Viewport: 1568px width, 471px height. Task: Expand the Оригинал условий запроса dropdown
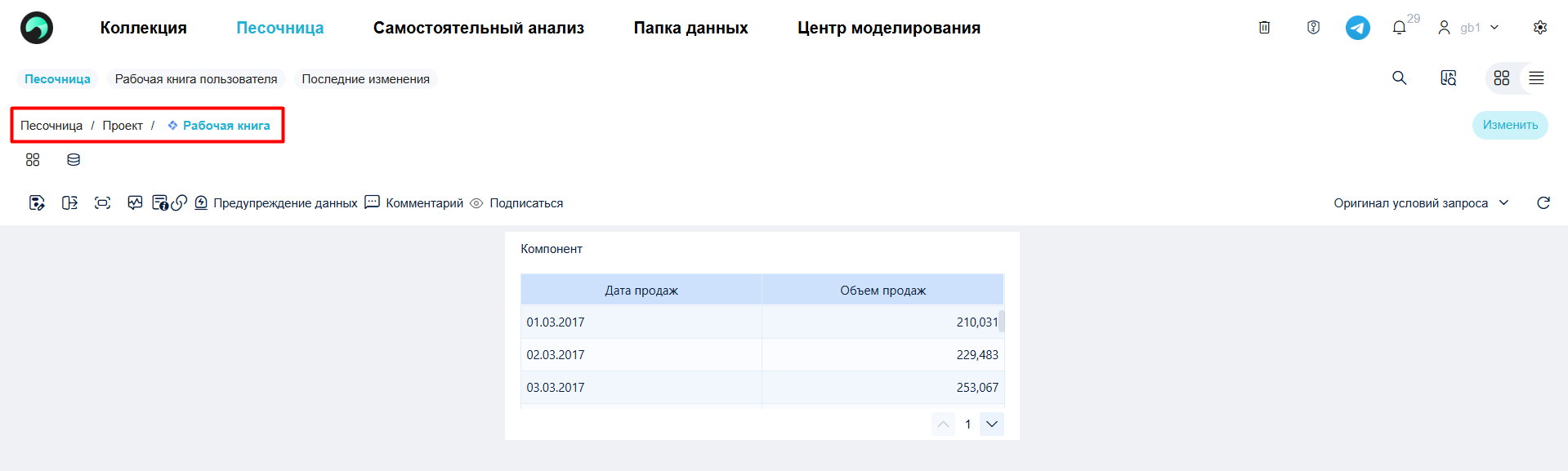(1421, 203)
